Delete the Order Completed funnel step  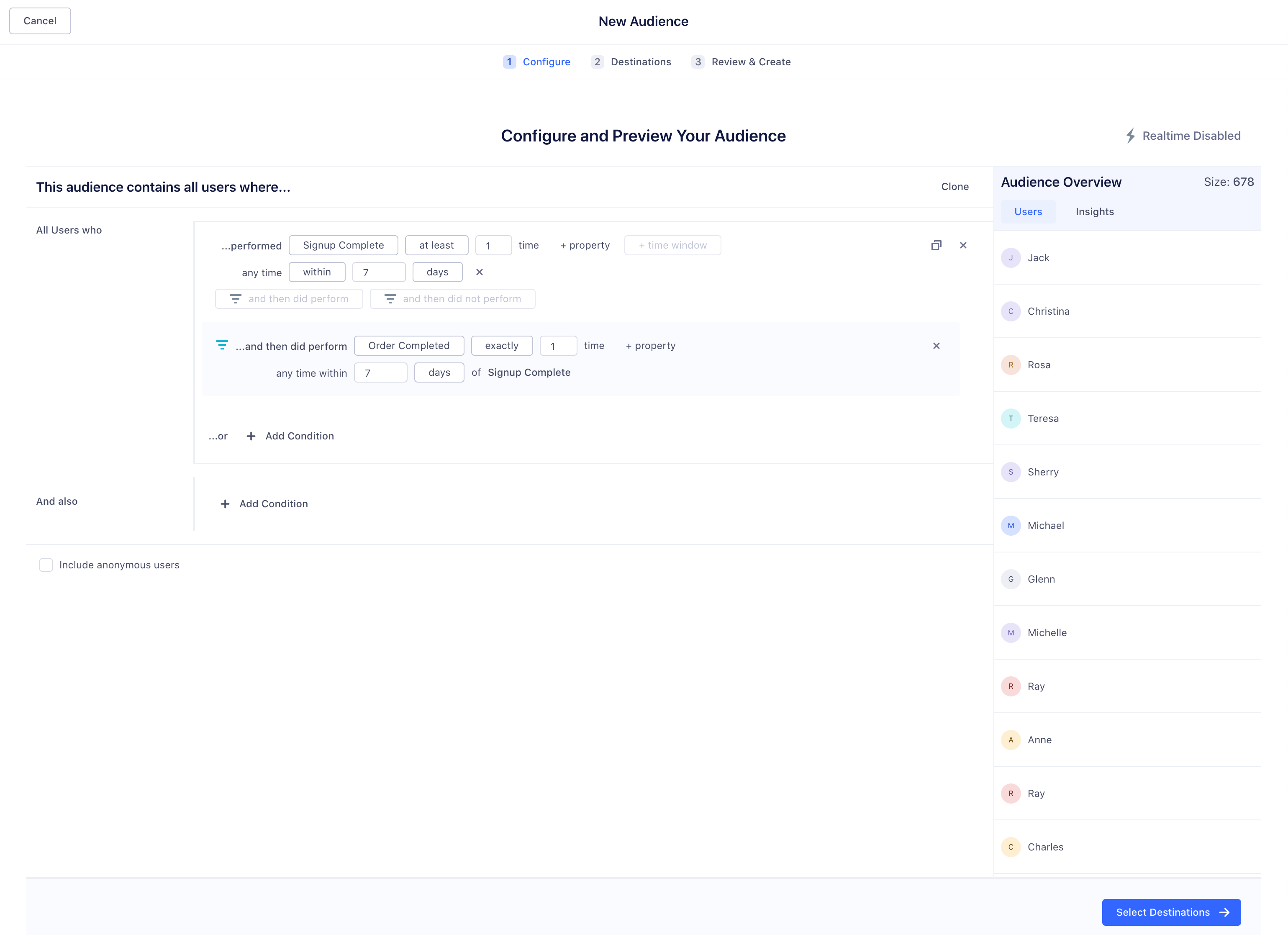pos(936,346)
